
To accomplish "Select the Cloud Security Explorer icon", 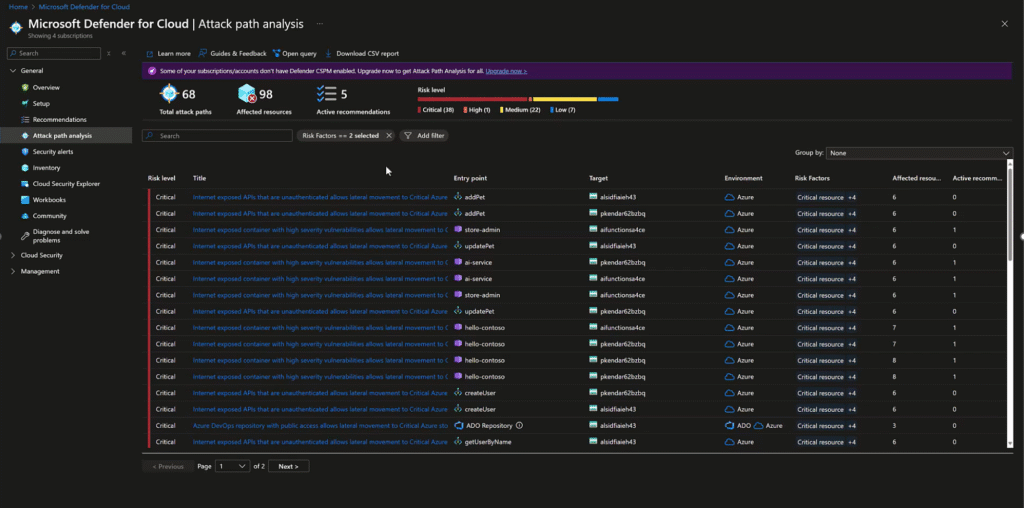I will pos(25,184).
